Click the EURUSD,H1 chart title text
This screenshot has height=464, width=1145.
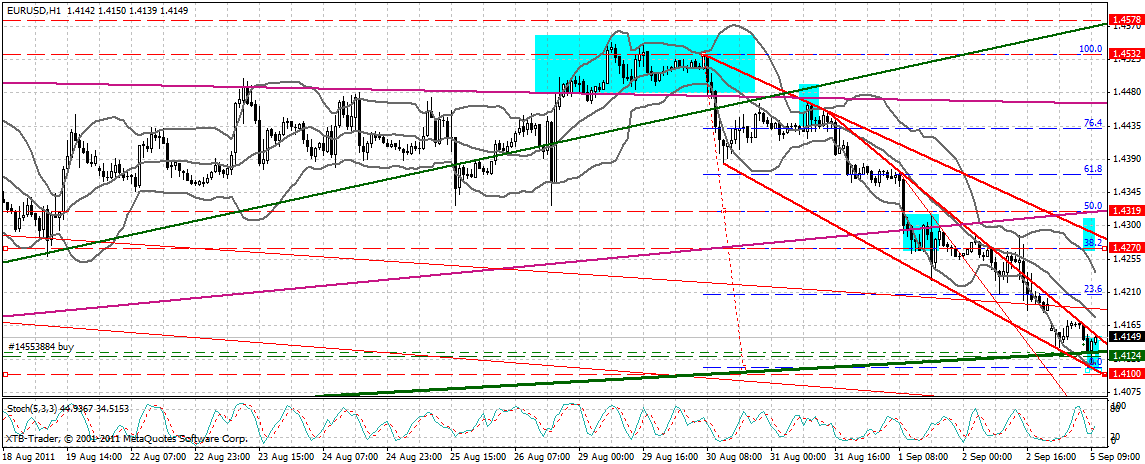click(32, 11)
